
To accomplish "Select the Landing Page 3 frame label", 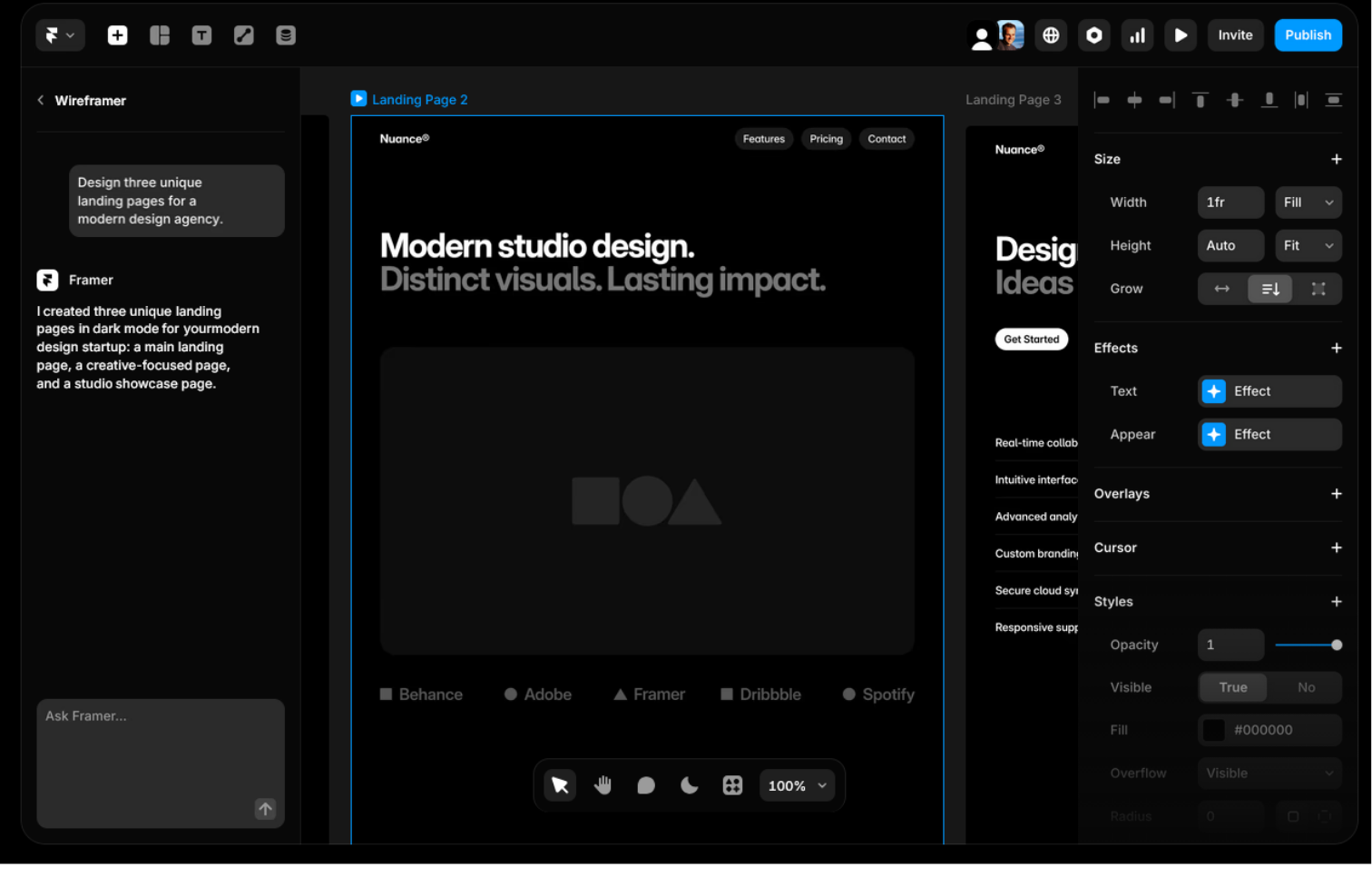I will pos(1013,100).
